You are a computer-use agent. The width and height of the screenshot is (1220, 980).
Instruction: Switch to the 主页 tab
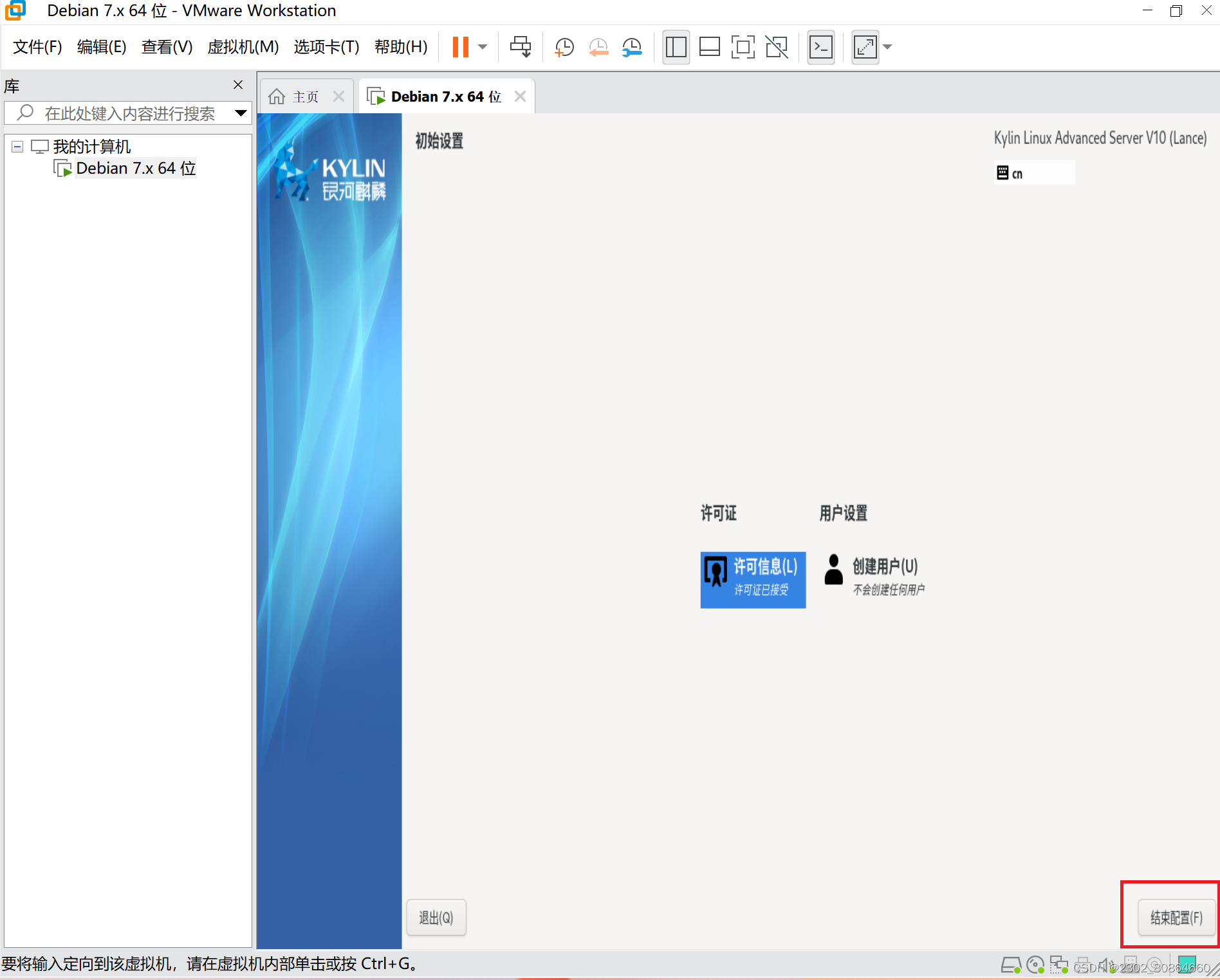pos(305,97)
